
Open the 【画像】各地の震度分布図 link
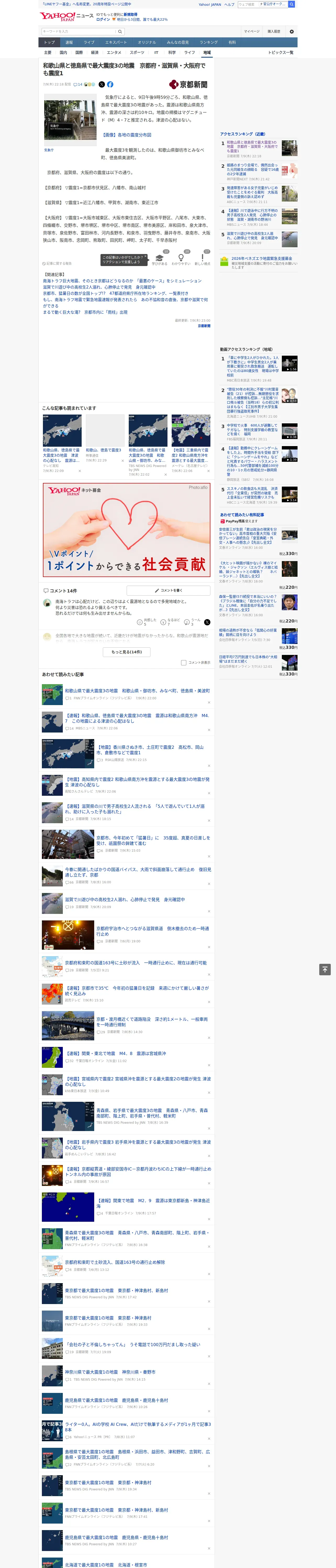point(126,135)
